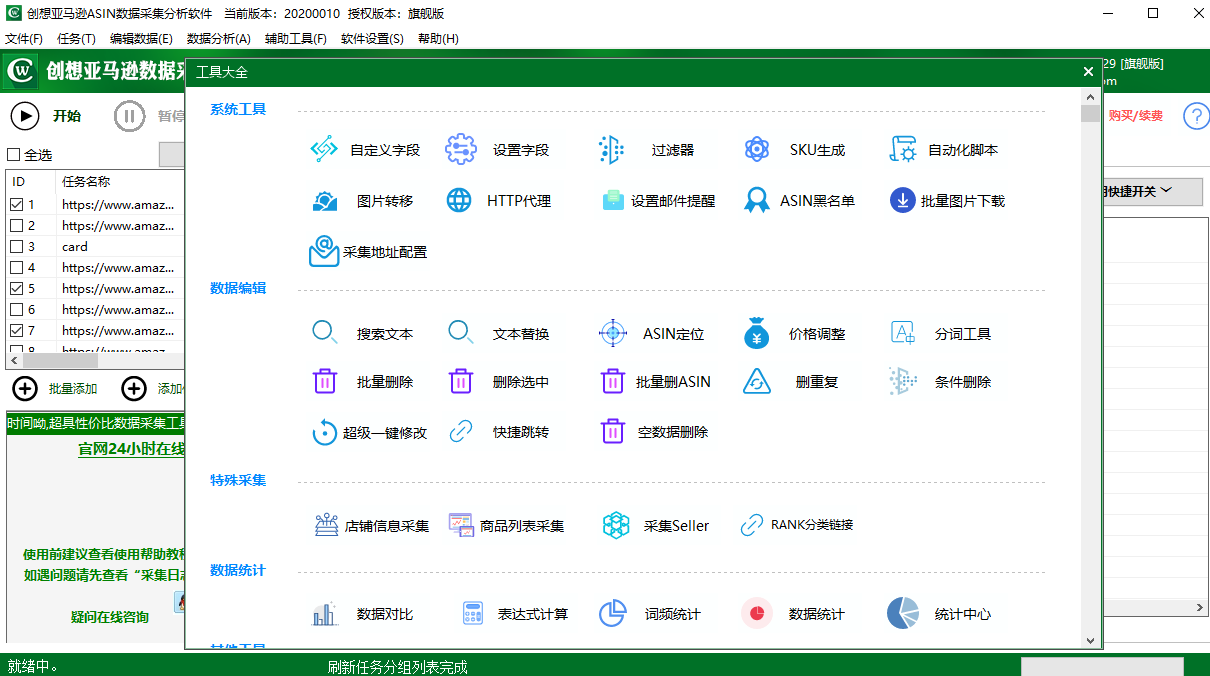Viewport: 1210px width, 676px height.
Task: Open the 批量删ASIN tool
Action: (655, 382)
